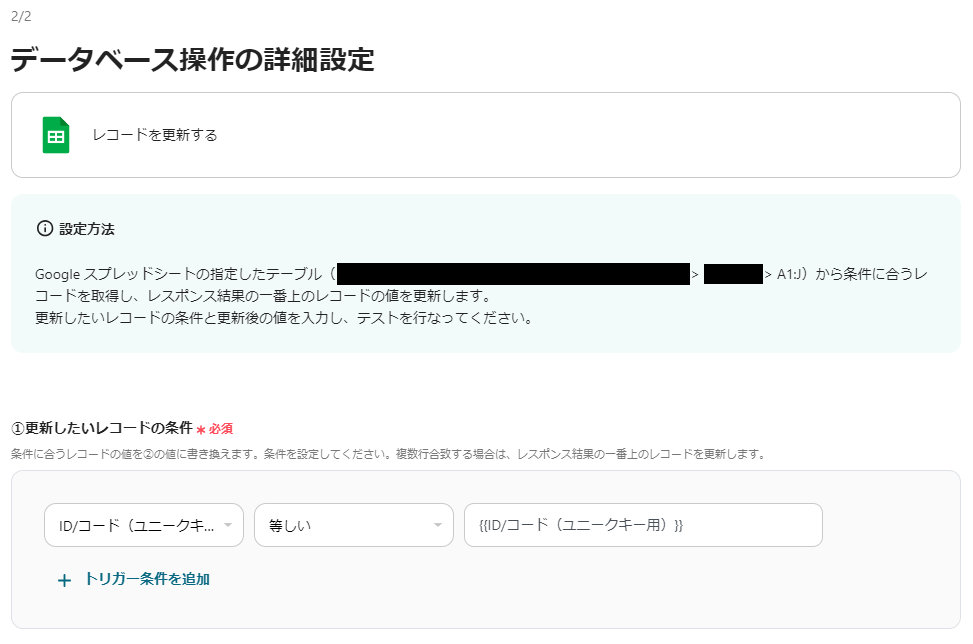Select the chevron on the ID/コード field selector
Viewport: 973px width, 644px height.
coord(228,525)
